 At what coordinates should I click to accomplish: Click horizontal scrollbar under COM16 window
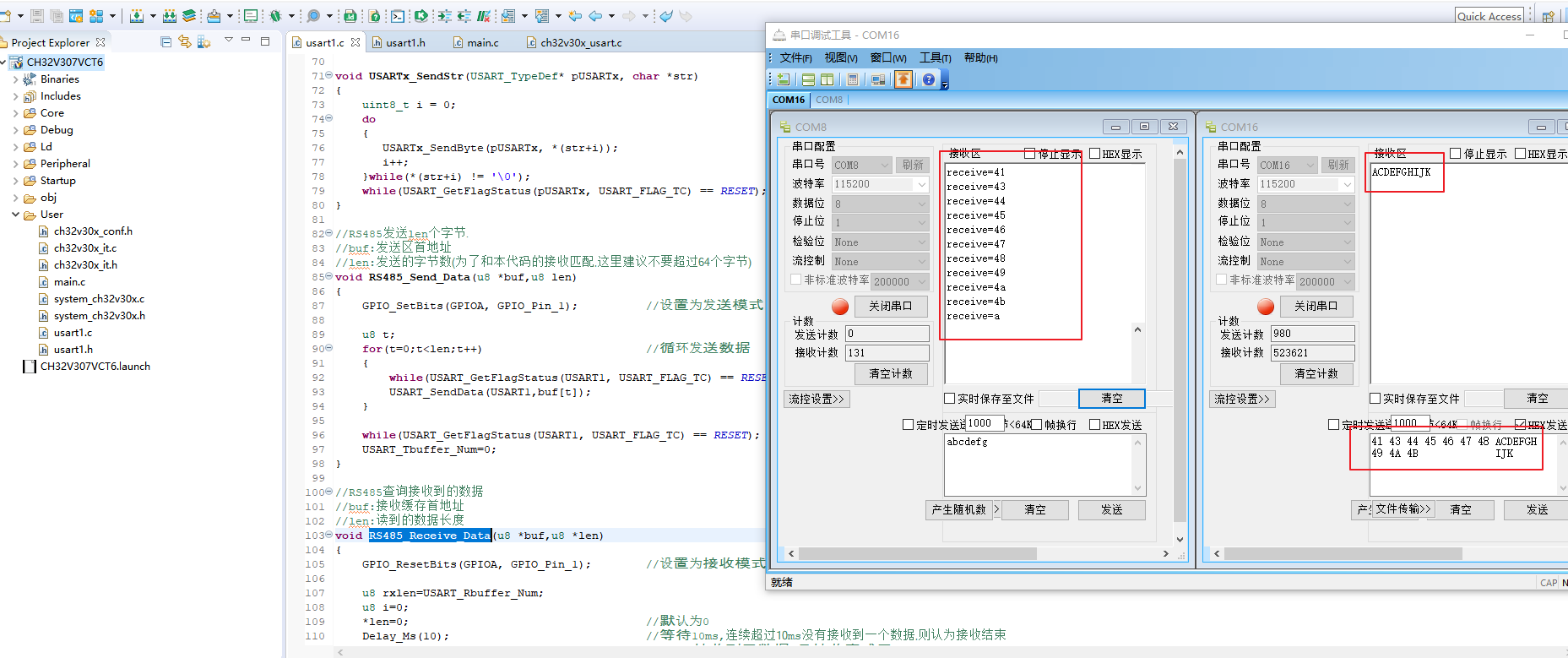point(1343,554)
